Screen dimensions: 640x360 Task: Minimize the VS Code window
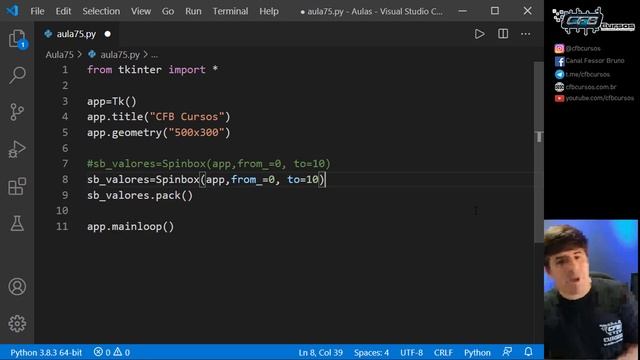[462, 11]
